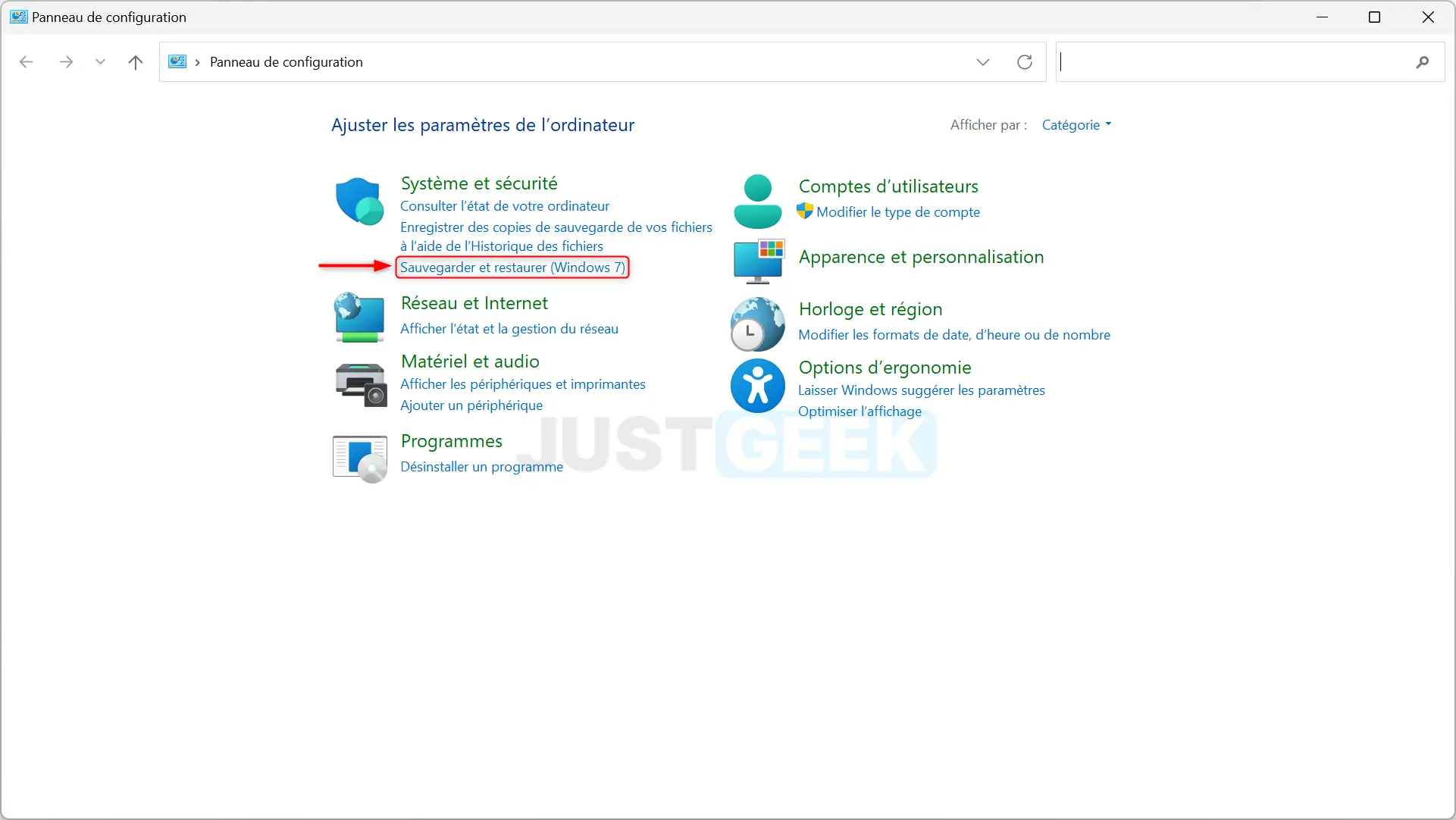
Task: Click Modifier le type de compte
Action: click(898, 212)
